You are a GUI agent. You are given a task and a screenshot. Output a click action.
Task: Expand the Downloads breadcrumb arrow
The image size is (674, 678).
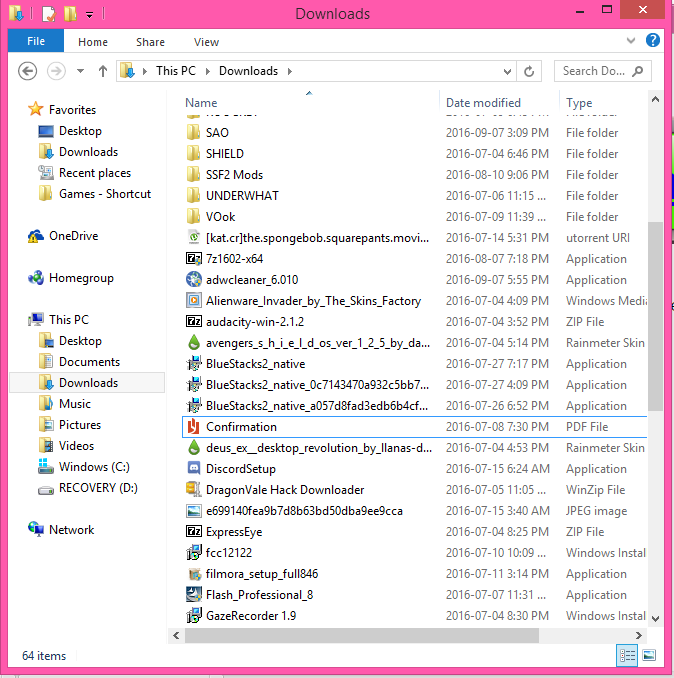[x=290, y=71]
